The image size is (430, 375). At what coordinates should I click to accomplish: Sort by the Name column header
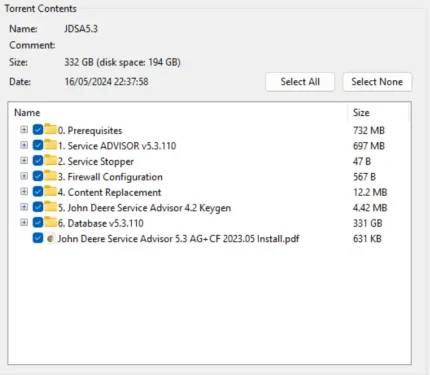pyautogui.click(x=27, y=113)
